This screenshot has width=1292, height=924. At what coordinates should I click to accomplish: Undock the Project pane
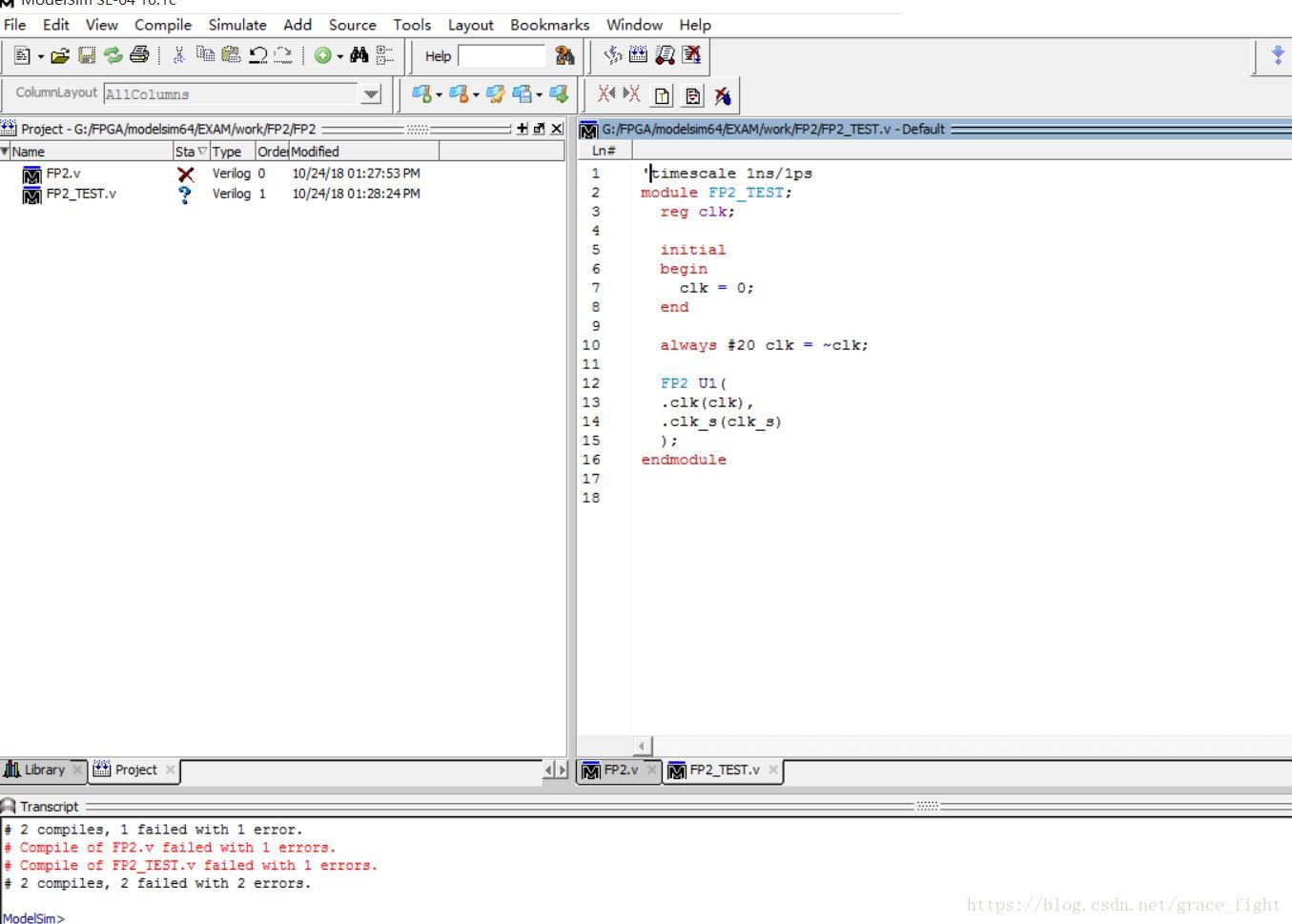539,129
